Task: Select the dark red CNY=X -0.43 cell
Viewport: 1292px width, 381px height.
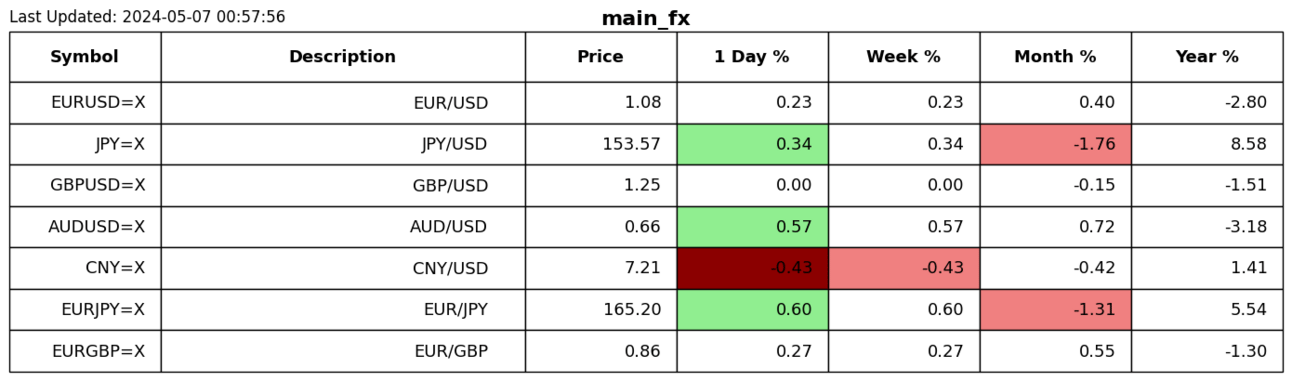Action: coord(752,268)
